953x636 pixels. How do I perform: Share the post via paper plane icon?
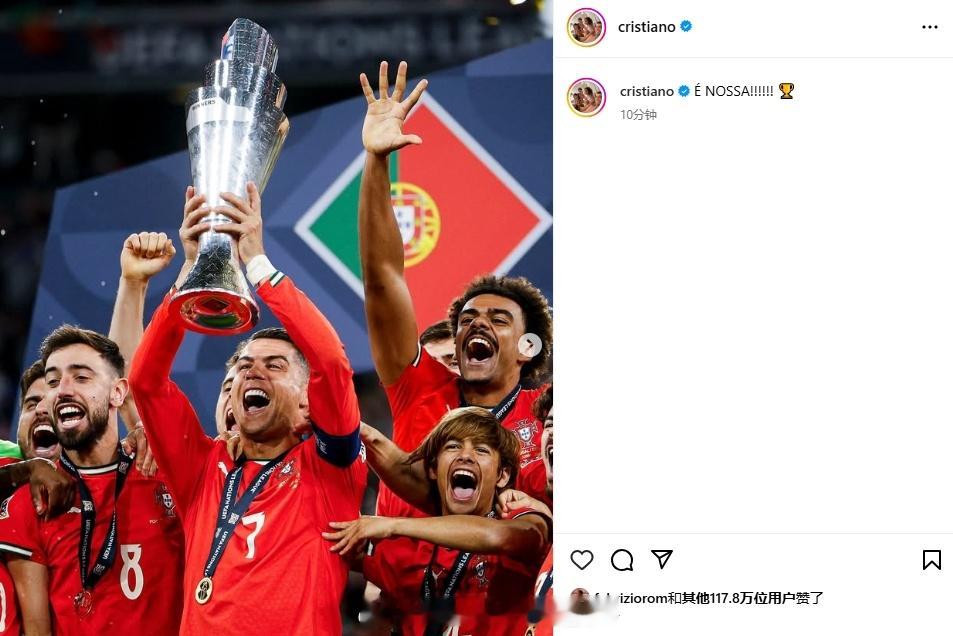(x=662, y=559)
